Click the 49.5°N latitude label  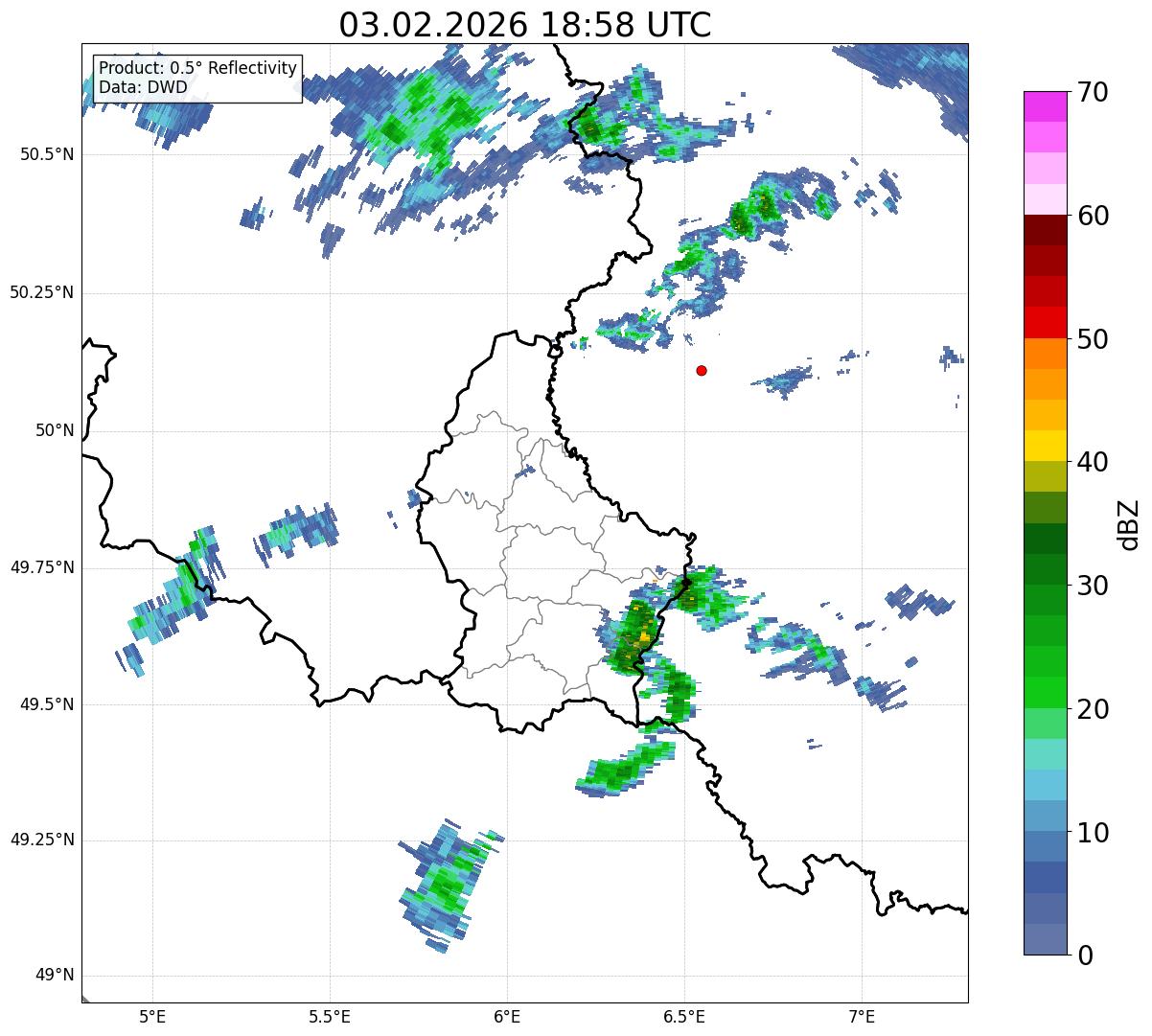(47, 704)
